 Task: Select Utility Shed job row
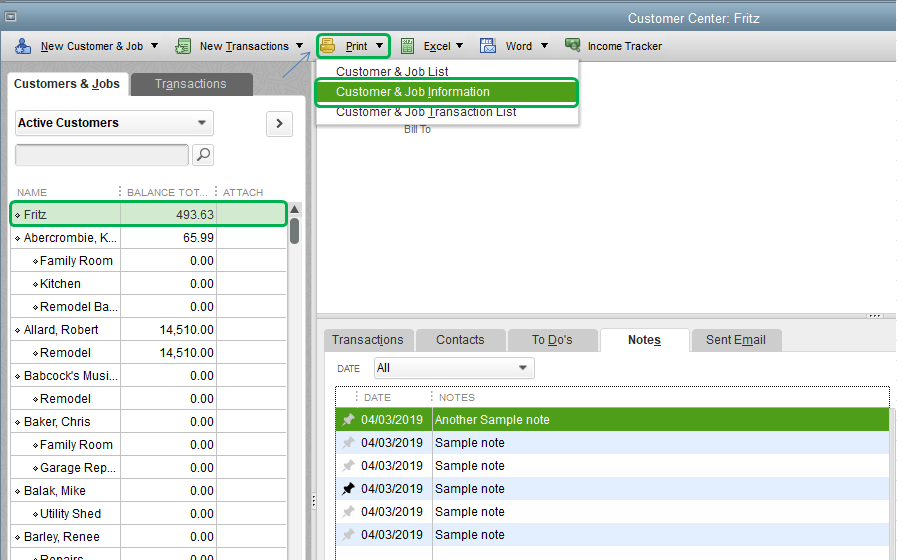click(149, 514)
